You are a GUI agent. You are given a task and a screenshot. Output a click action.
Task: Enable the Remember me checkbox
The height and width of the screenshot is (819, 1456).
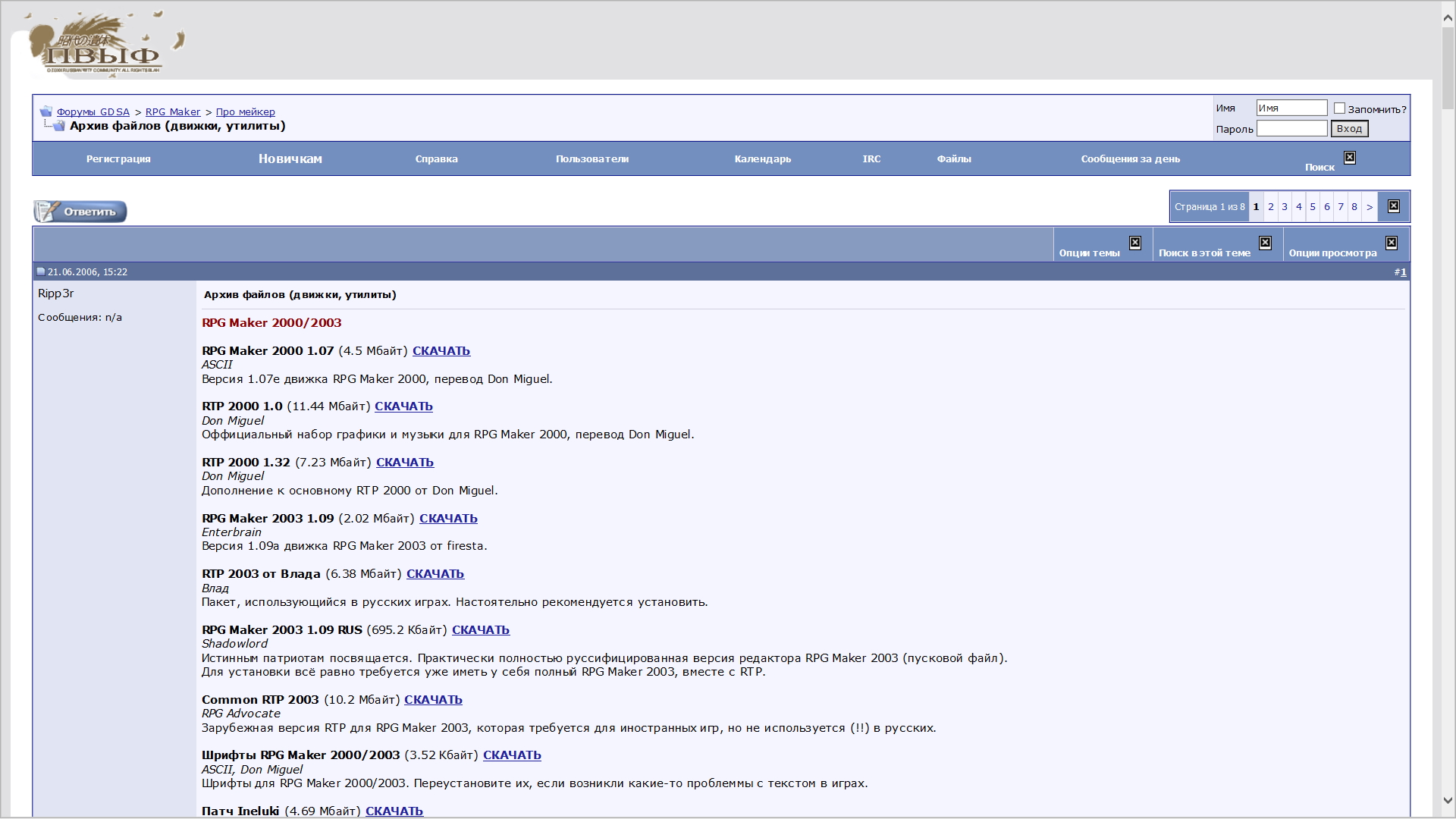click(1339, 108)
